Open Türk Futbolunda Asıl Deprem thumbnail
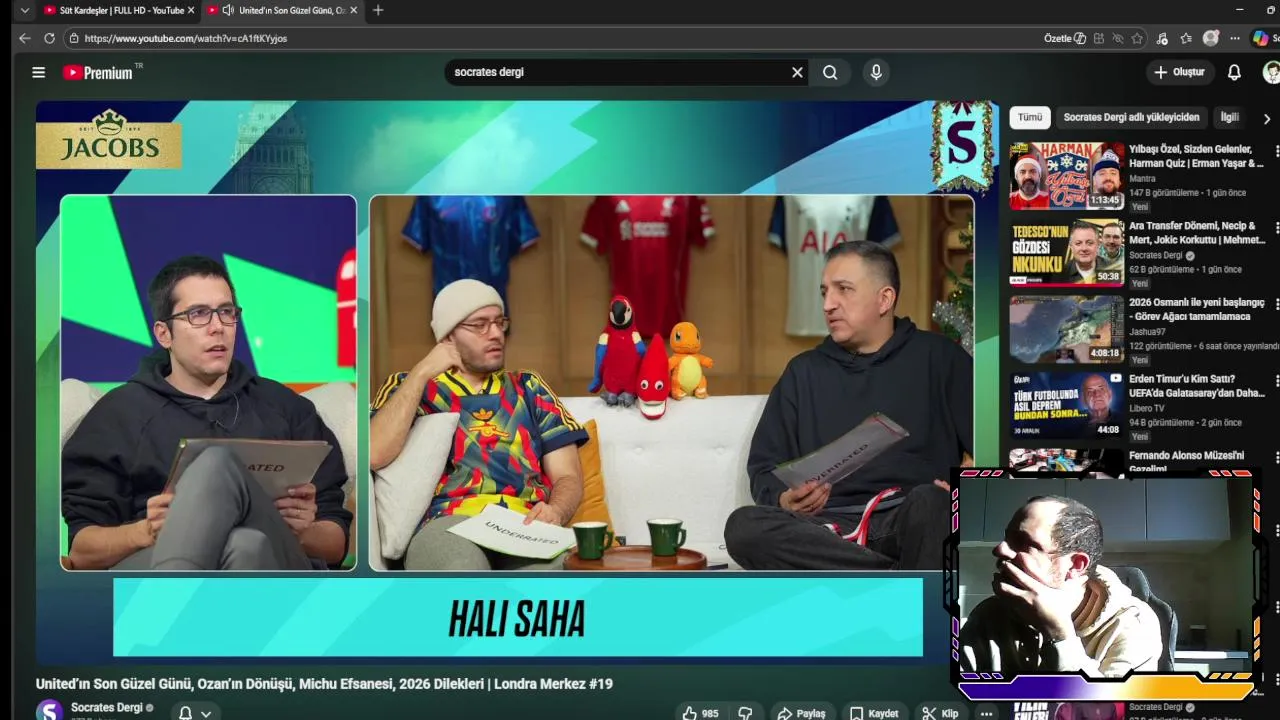This screenshot has width=1280, height=720. pos(1067,405)
